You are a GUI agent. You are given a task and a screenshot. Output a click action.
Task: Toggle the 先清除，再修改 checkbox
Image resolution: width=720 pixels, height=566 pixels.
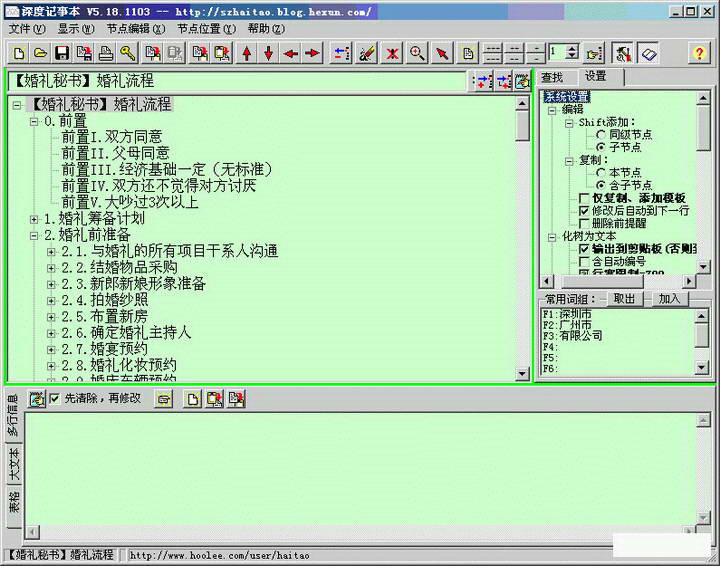(x=55, y=398)
